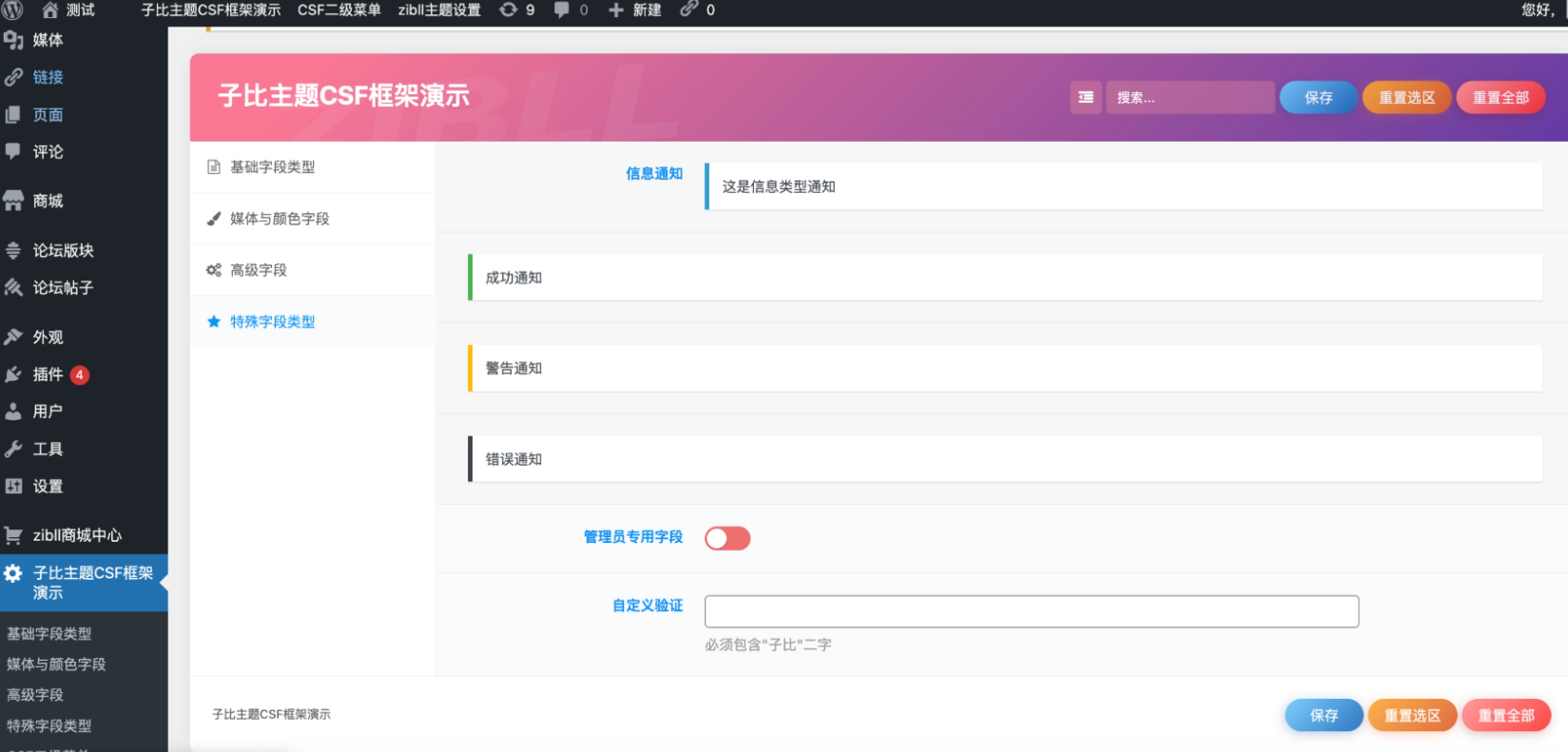Select the 基础字段类型 tab
The image size is (1568, 752).
click(313, 167)
